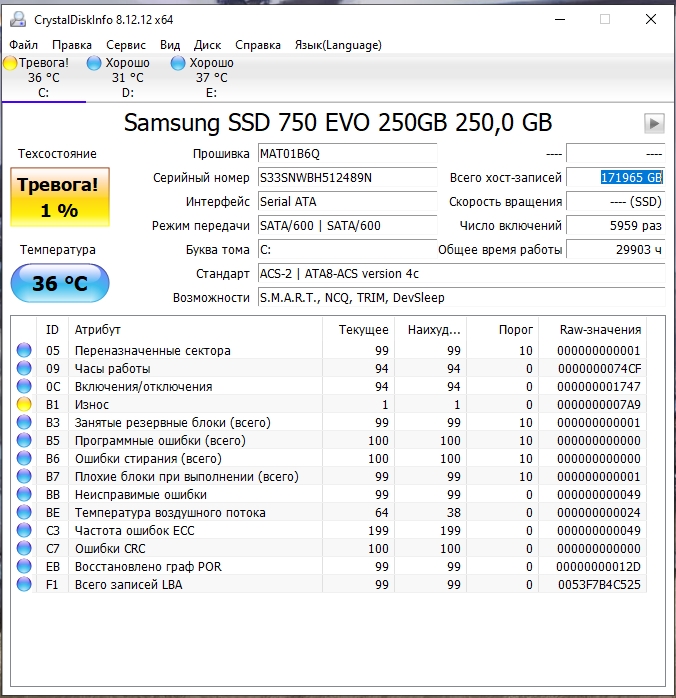Image resolution: width=676 pixels, height=698 pixels.
Task: Select disk E: at 37 °C
Action: 211,77
